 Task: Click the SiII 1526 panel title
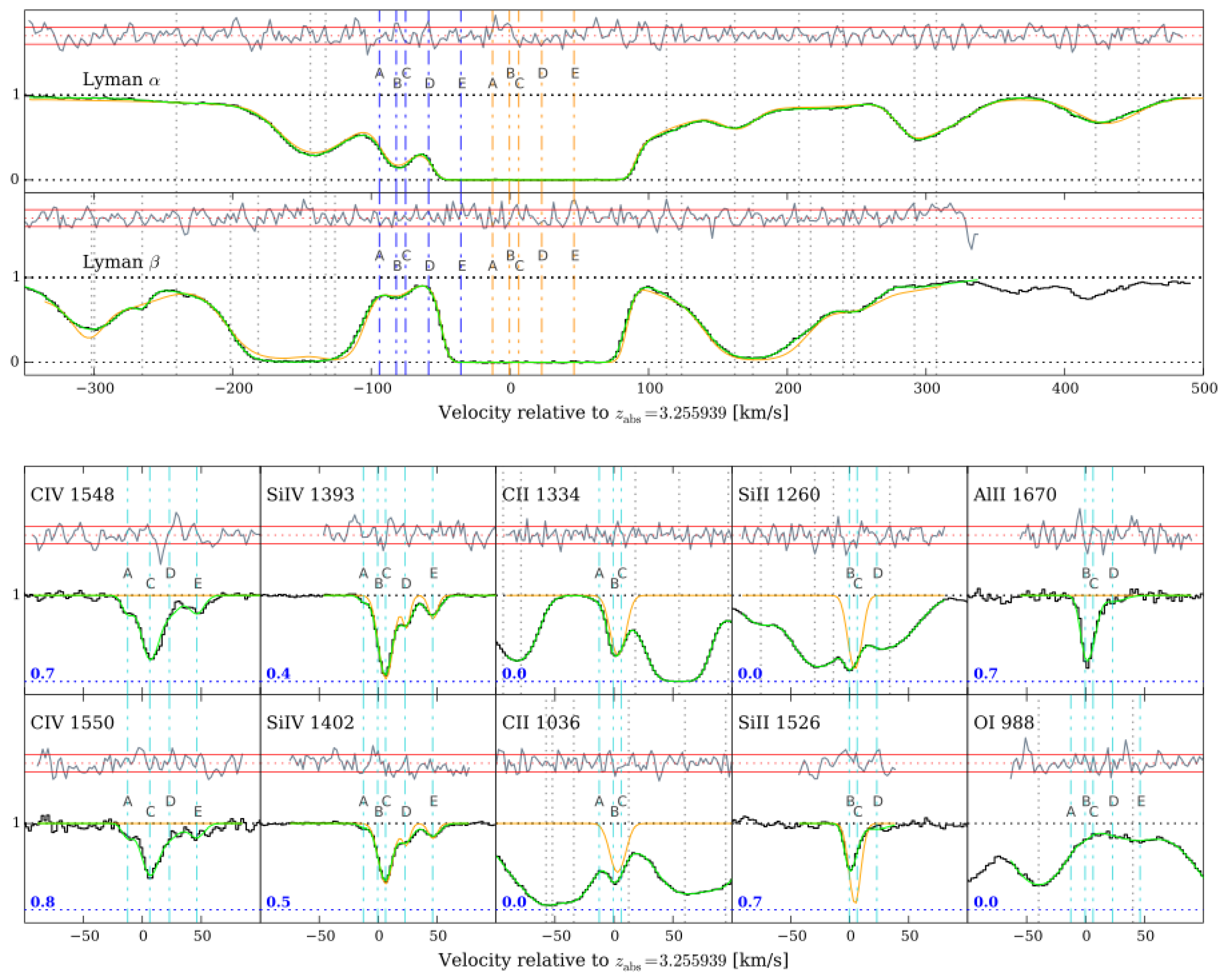[779, 722]
